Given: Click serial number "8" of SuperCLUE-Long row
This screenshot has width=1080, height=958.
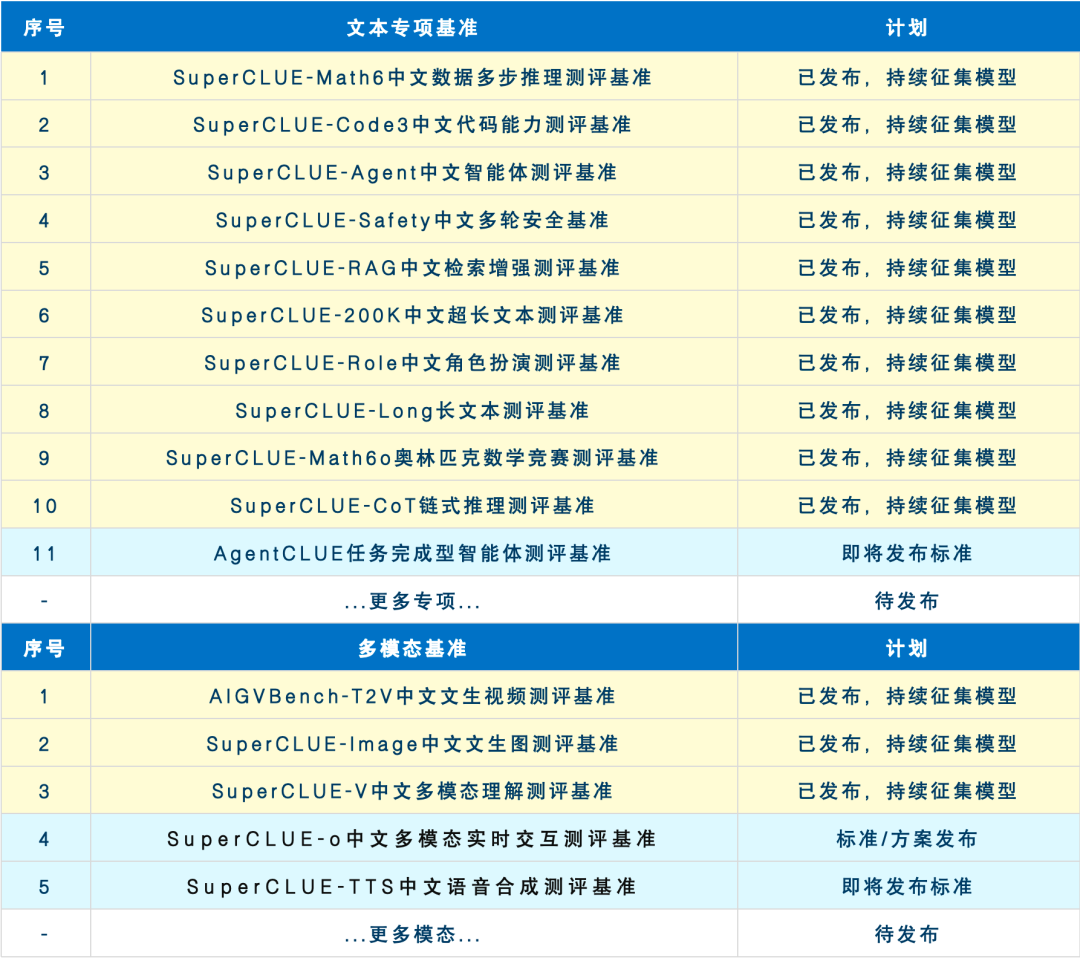Looking at the screenshot, I should [45, 411].
